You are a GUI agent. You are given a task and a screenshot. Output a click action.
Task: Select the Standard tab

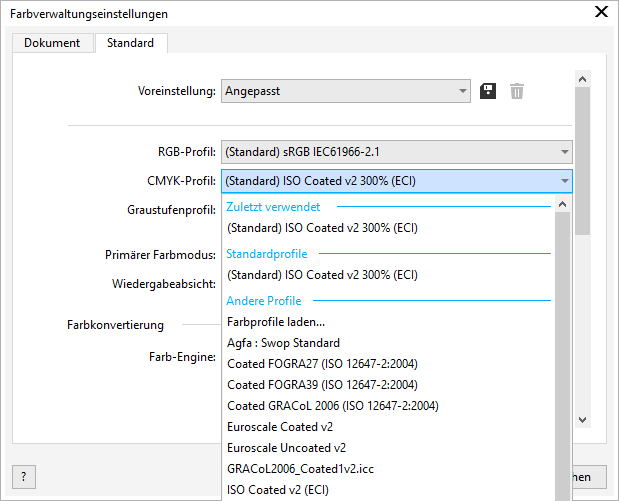click(130, 43)
